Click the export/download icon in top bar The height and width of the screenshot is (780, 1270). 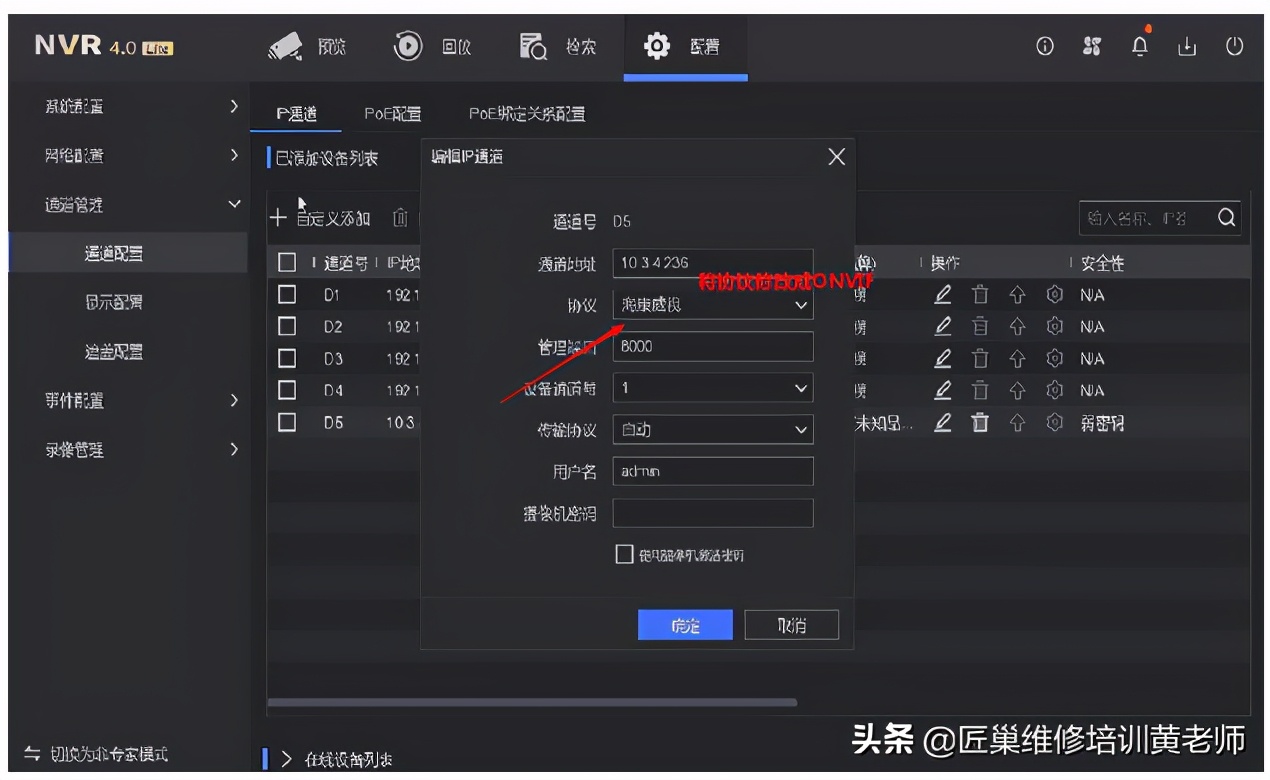1186,46
